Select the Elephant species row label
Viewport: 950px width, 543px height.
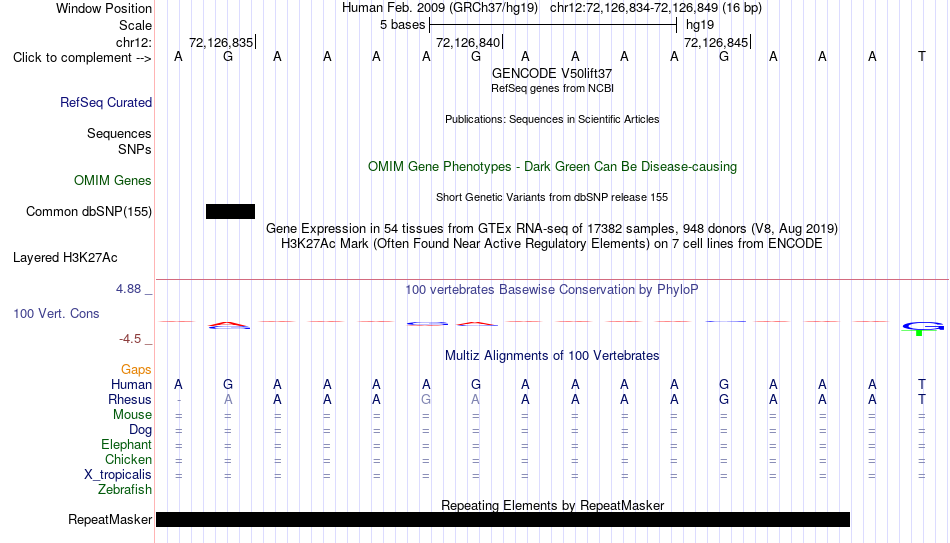[127, 444]
